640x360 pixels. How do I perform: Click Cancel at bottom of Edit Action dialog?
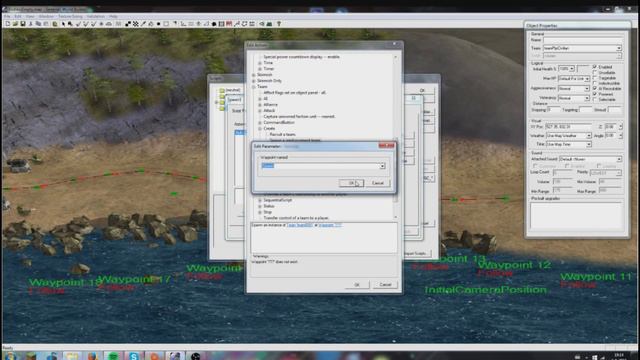385,284
